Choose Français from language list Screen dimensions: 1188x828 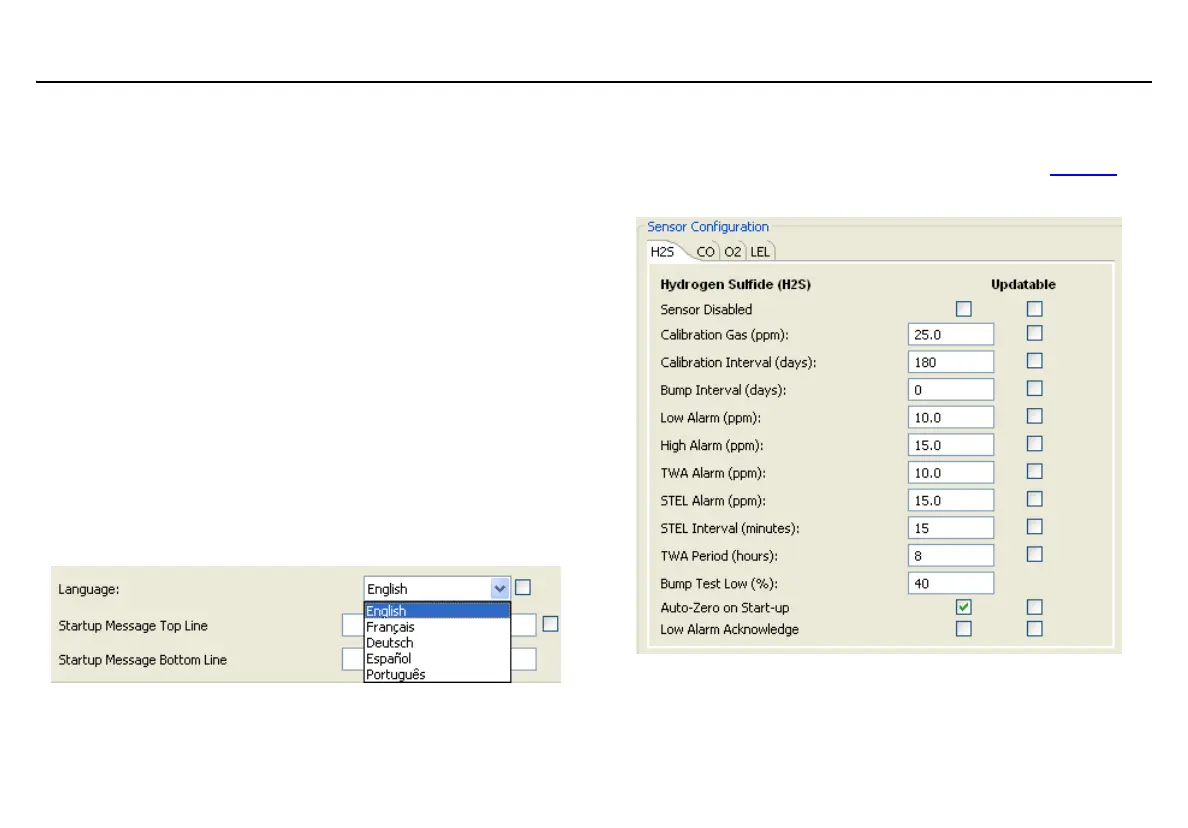click(436, 626)
